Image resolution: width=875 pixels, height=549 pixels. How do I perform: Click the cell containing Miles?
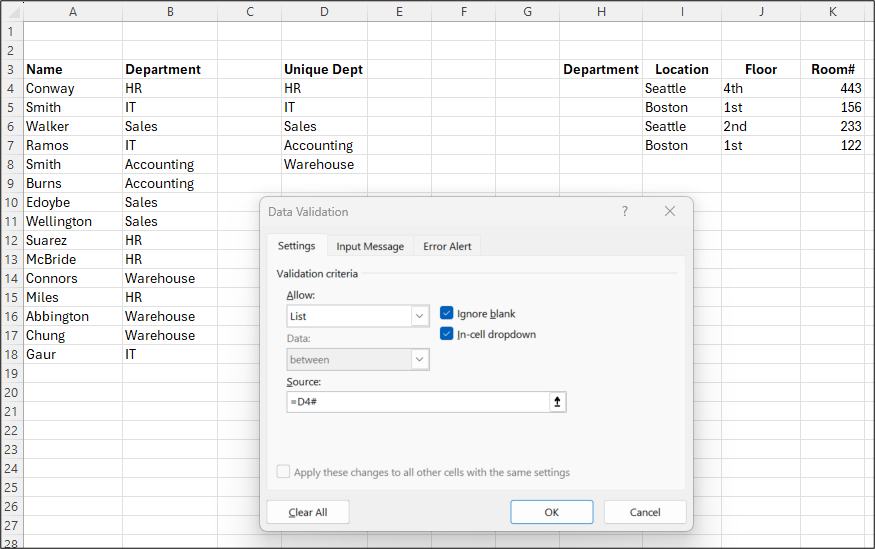[73, 297]
